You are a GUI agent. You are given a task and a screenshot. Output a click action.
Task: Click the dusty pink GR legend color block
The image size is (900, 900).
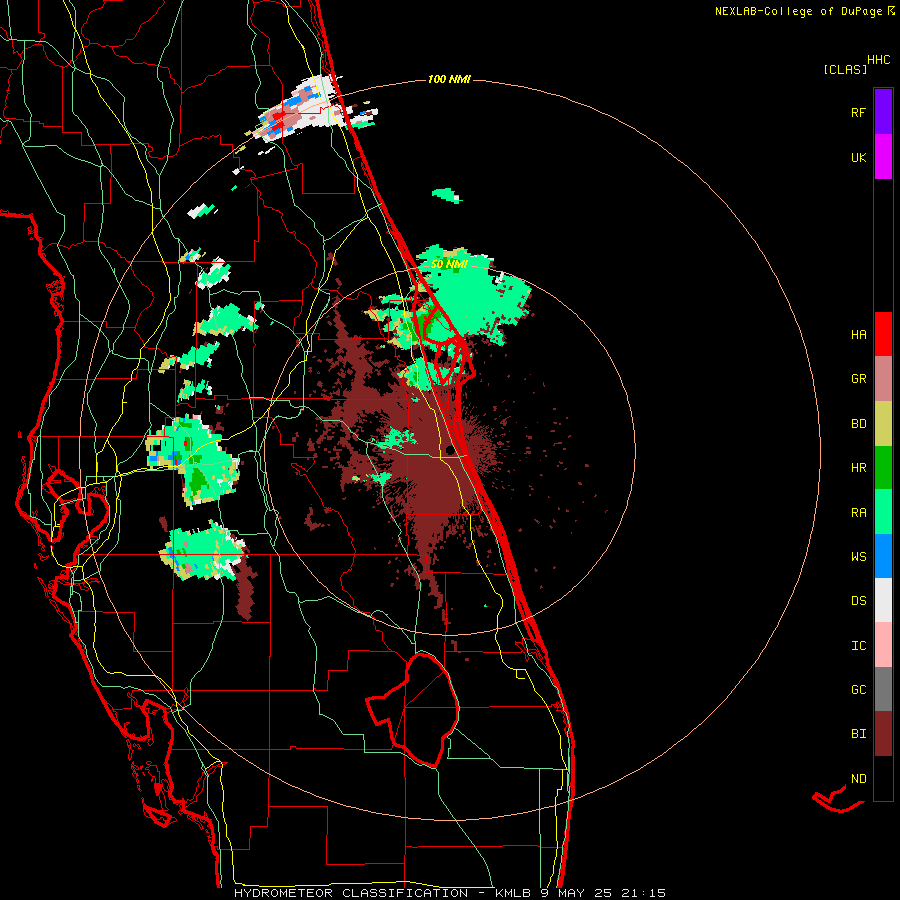[883, 379]
